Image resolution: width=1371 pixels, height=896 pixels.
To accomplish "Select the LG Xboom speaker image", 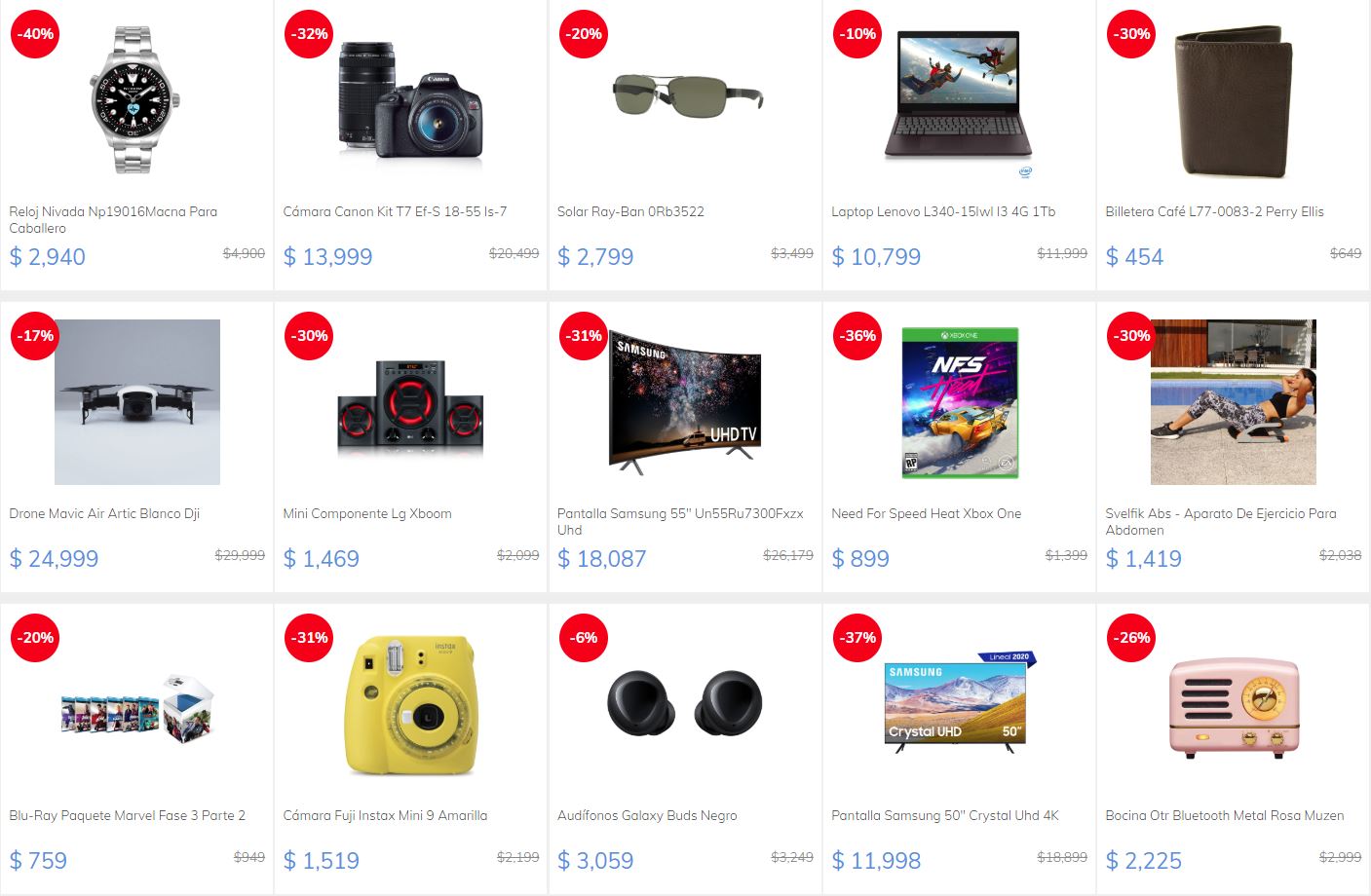I will 410,408.
